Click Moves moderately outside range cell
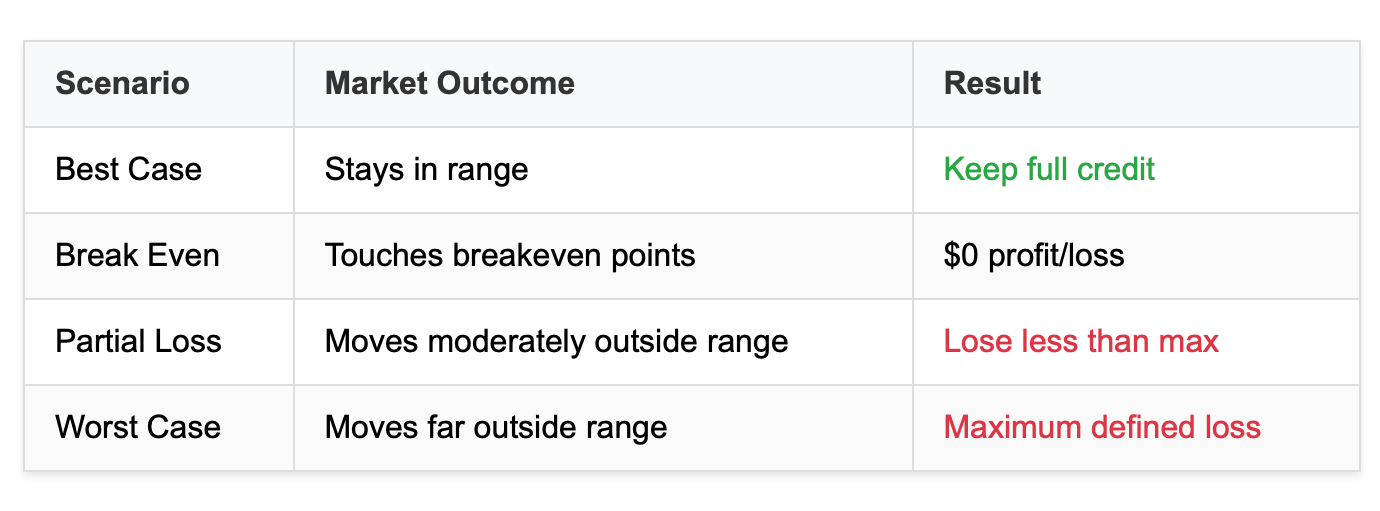This screenshot has width=1380, height=511. tap(603, 342)
